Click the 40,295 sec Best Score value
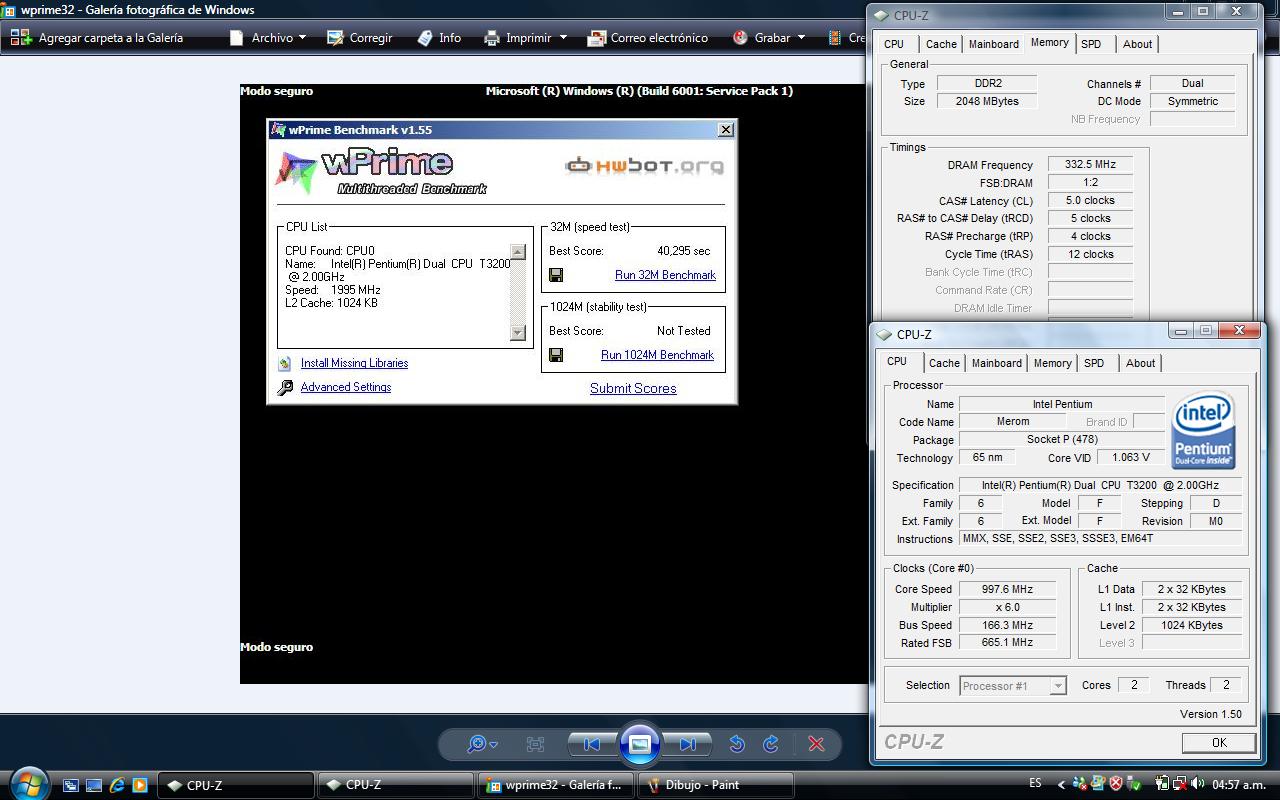Screen dimensions: 1280x800 (x=684, y=251)
